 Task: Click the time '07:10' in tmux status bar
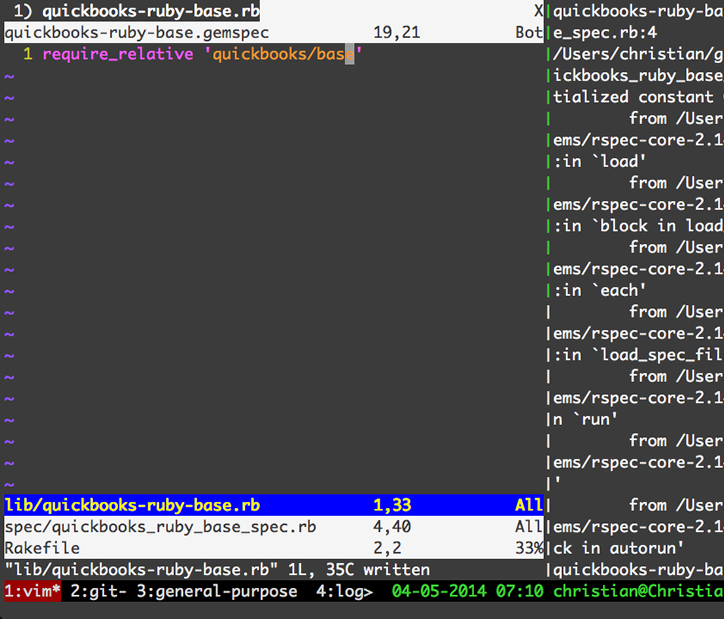pos(520,591)
